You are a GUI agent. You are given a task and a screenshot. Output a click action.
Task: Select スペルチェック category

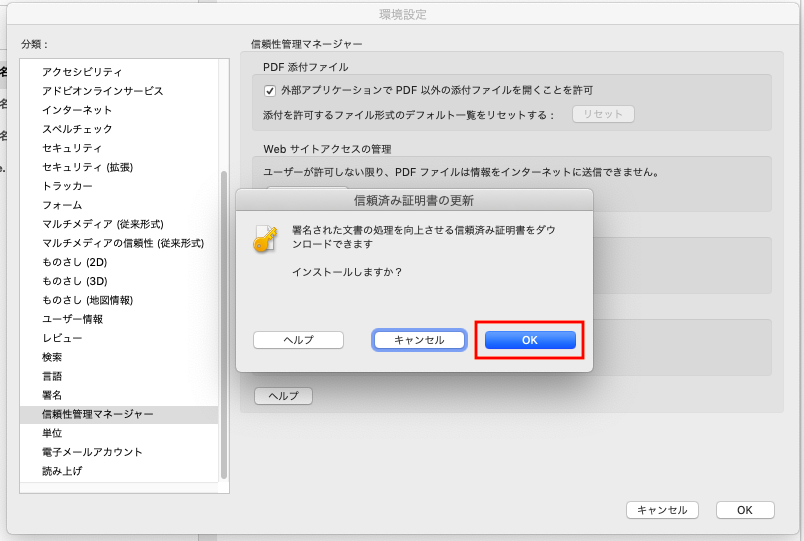(x=119, y=129)
